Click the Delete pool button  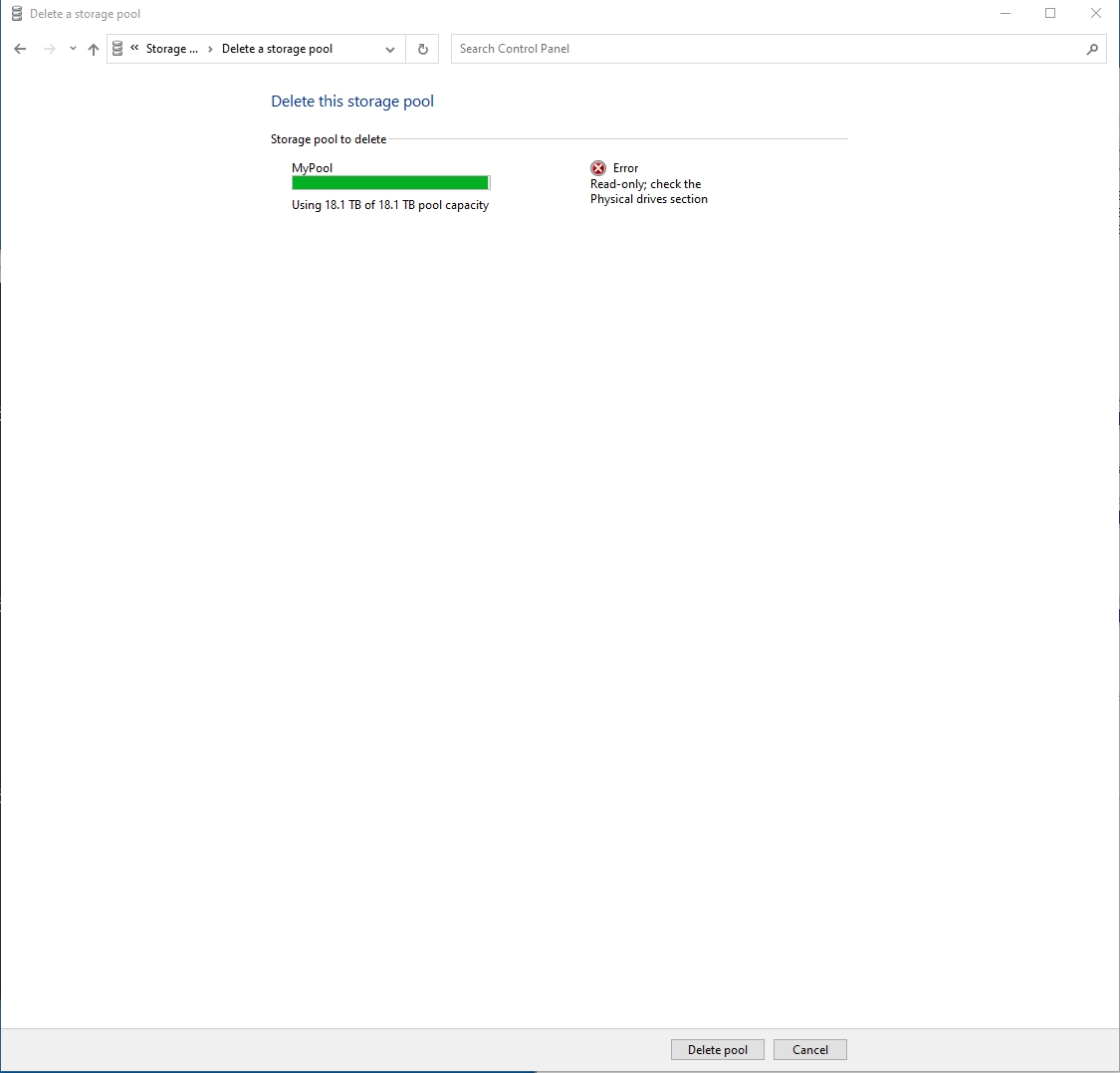coord(717,1049)
